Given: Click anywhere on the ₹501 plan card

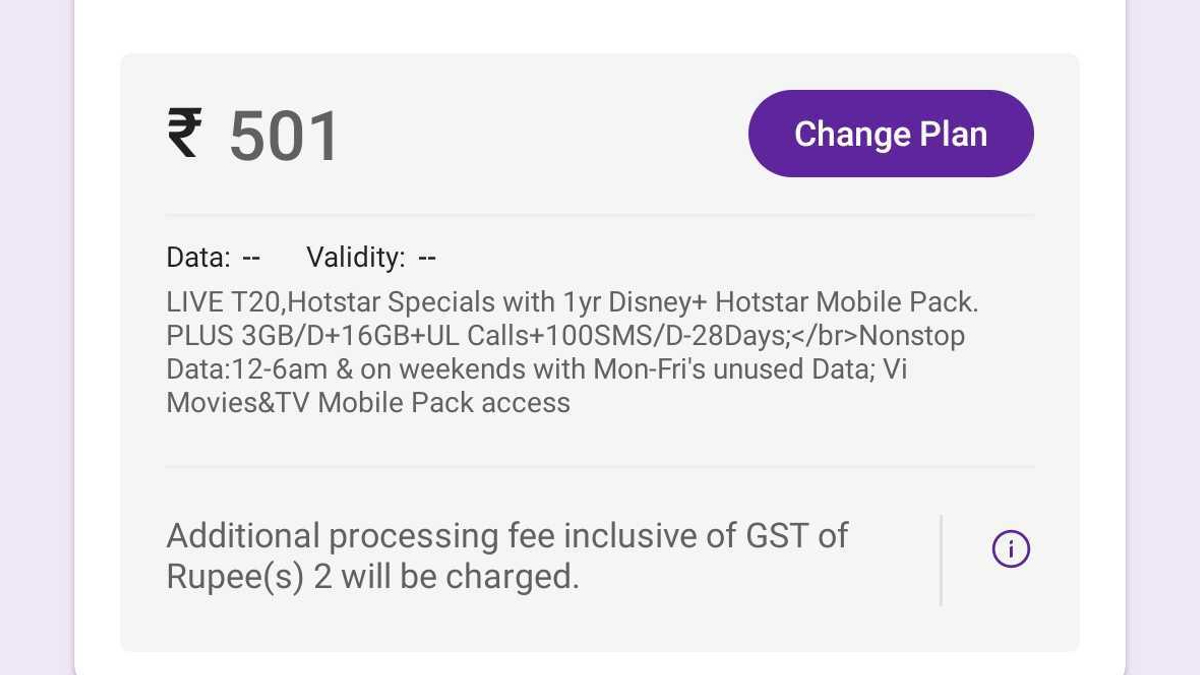Looking at the screenshot, I should (x=598, y=350).
